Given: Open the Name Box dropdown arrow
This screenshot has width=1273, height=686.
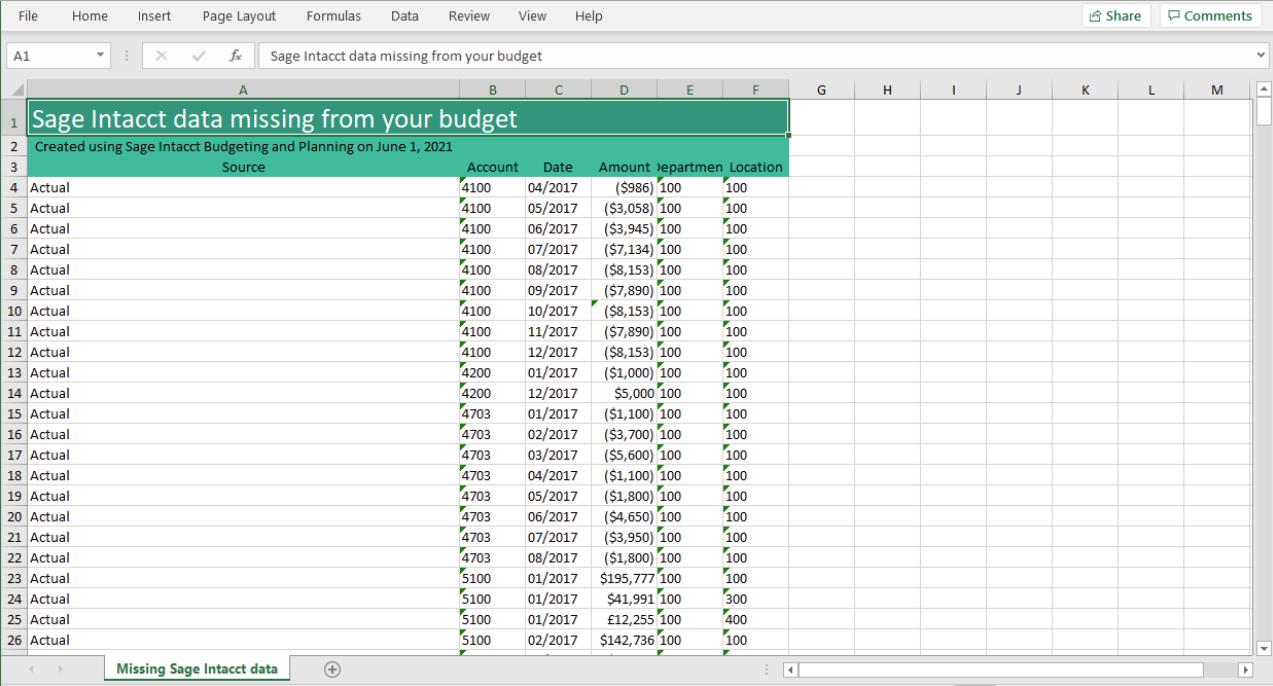Looking at the screenshot, I should pyautogui.click(x=100, y=56).
